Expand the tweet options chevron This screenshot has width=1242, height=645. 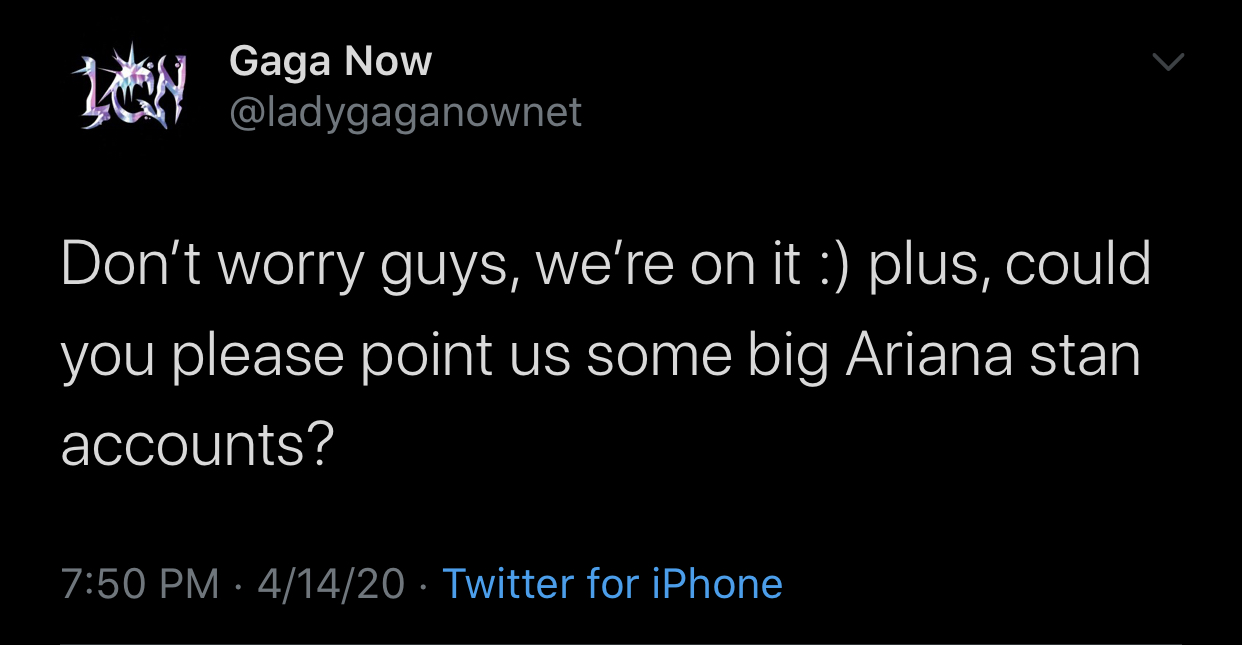(1167, 63)
